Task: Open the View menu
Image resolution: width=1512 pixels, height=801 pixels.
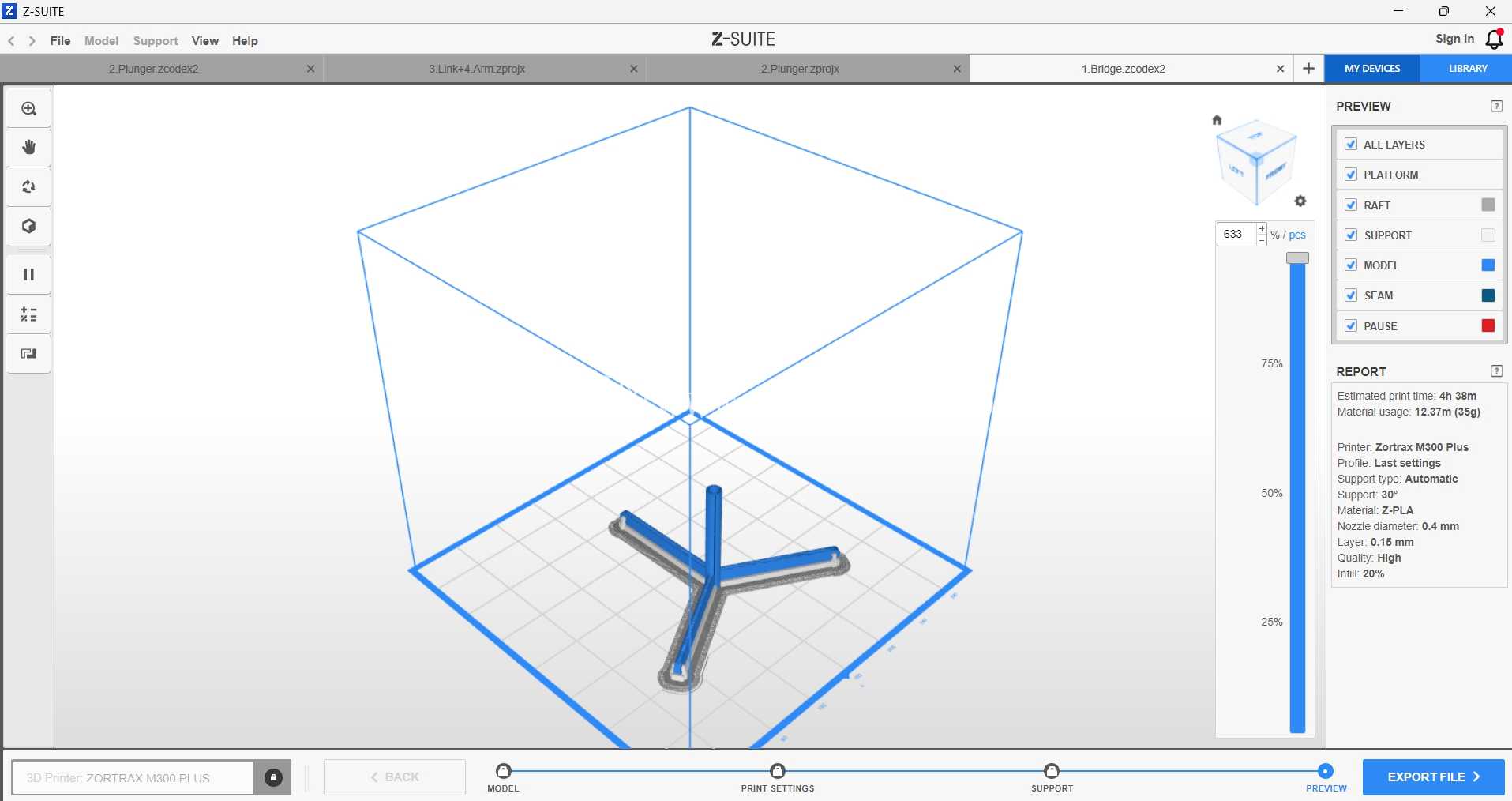Action: (205, 41)
